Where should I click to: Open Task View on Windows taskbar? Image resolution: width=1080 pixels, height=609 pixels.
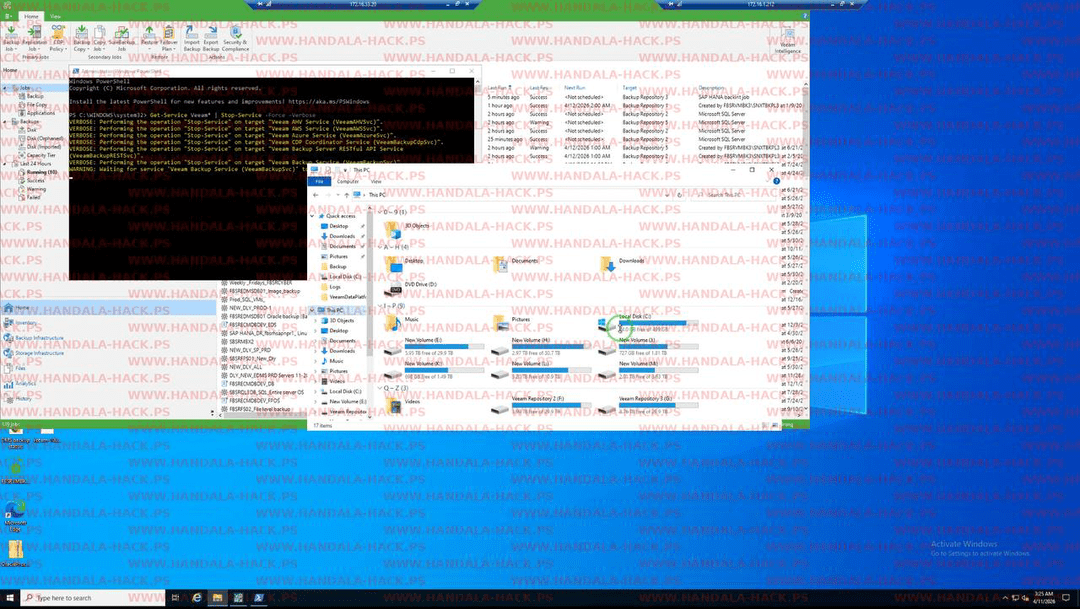(176, 597)
